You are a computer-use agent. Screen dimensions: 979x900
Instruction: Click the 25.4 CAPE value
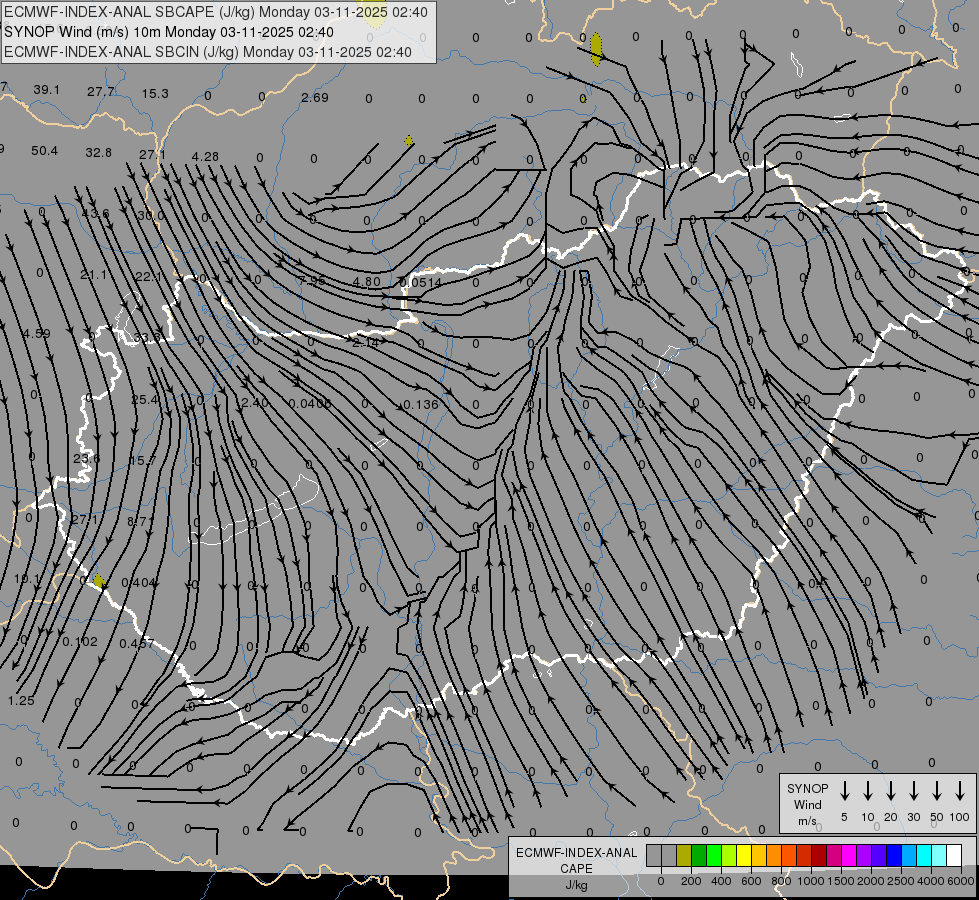(145, 400)
